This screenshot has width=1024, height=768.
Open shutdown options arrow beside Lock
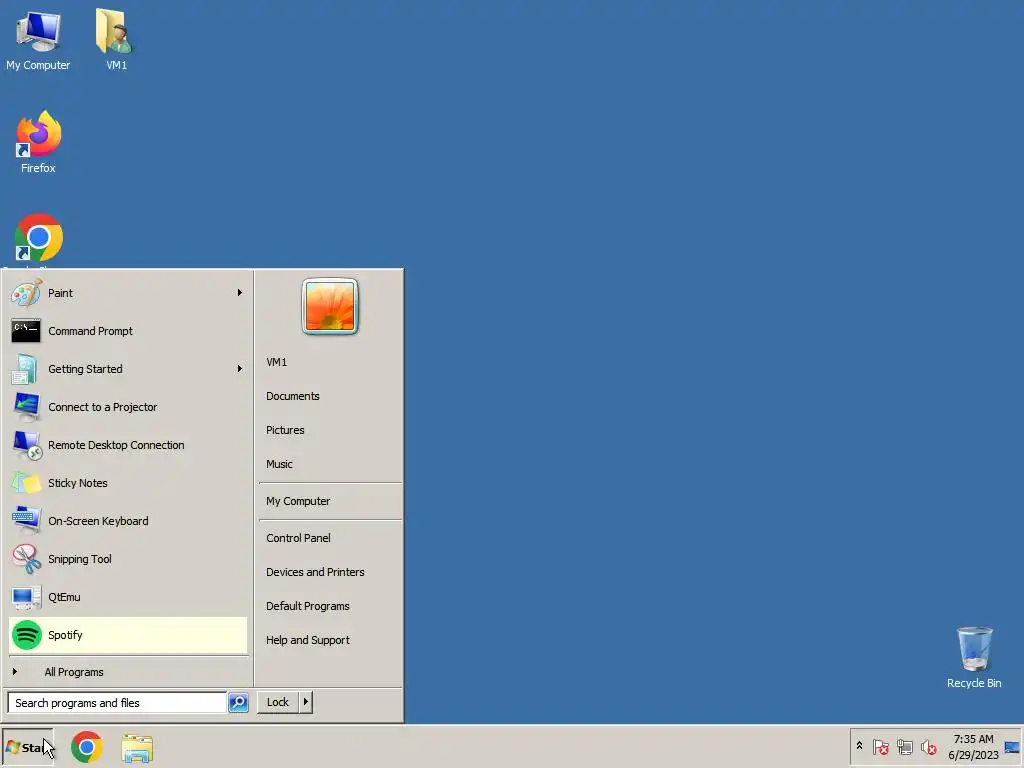pos(306,702)
